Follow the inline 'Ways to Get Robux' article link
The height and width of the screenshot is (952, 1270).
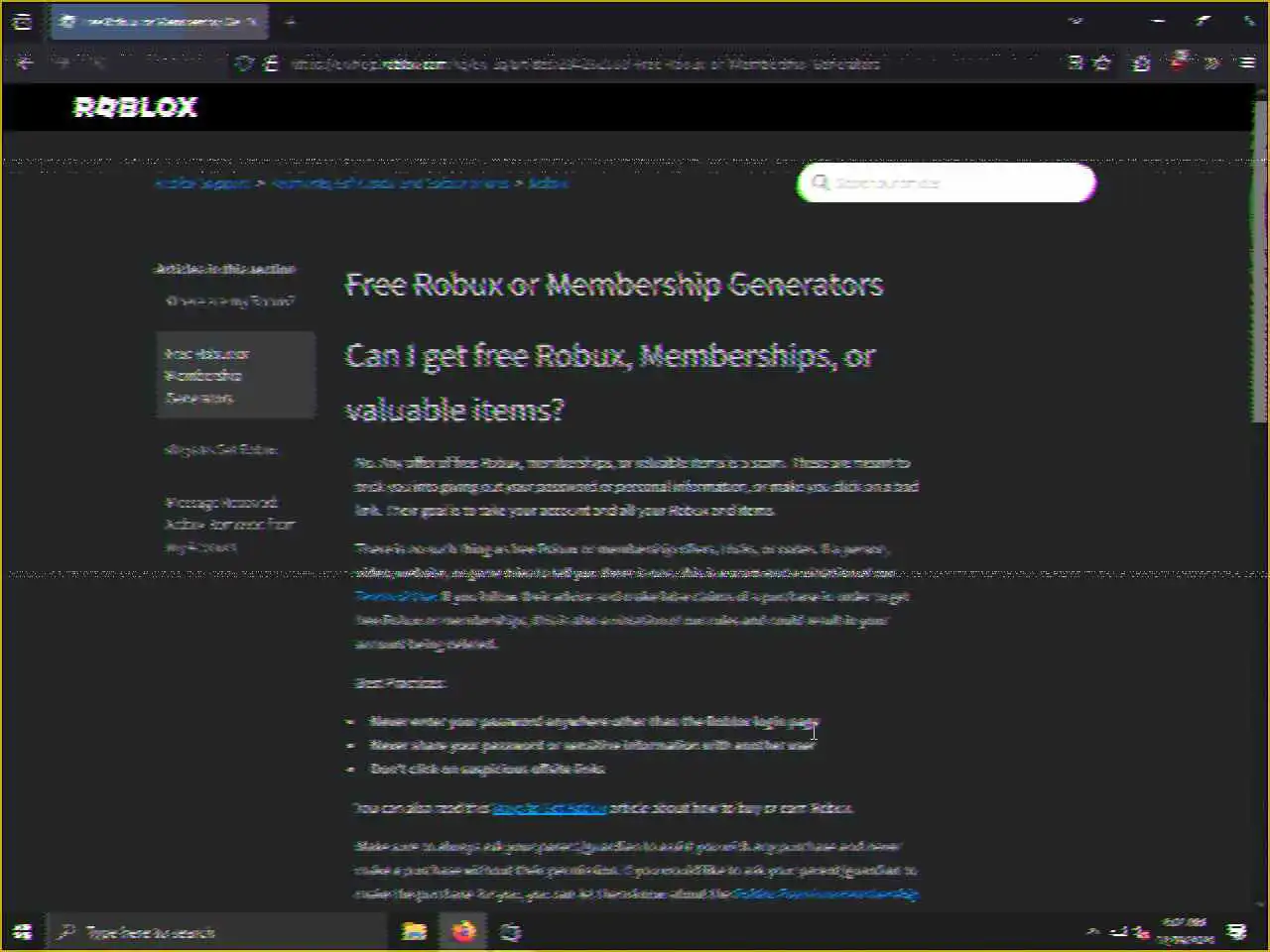tap(550, 808)
